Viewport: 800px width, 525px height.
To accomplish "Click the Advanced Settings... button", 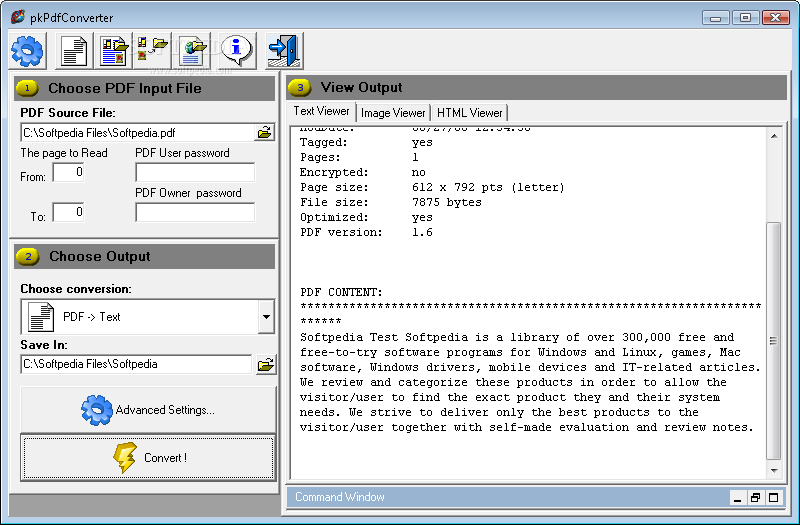I will coord(148,410).
